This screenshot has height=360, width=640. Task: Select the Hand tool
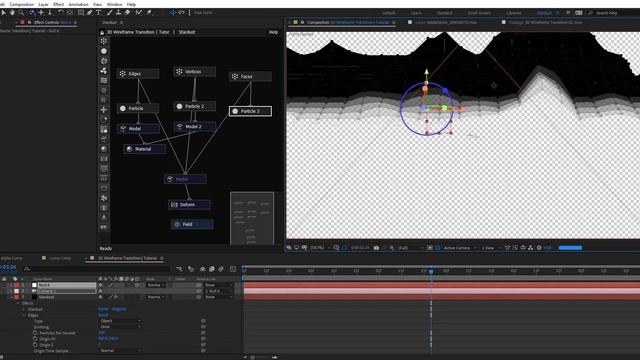click(12, 13)
